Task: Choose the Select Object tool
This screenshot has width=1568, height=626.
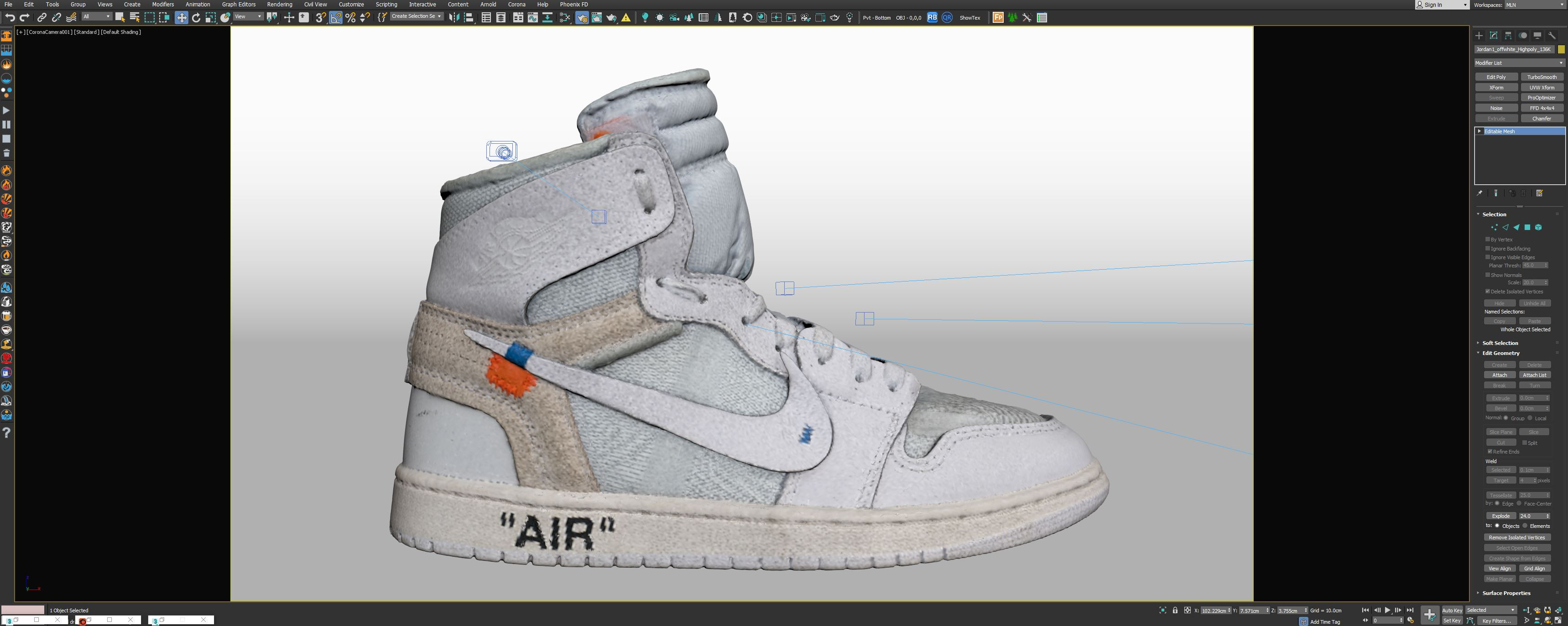Action: [x=120, y=18]
